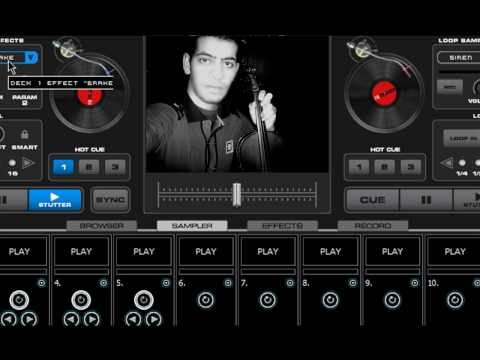The width and height of the screenshot is (480, 360).
Task: Click the right deck pause button
Action: [x=426, y=200]
